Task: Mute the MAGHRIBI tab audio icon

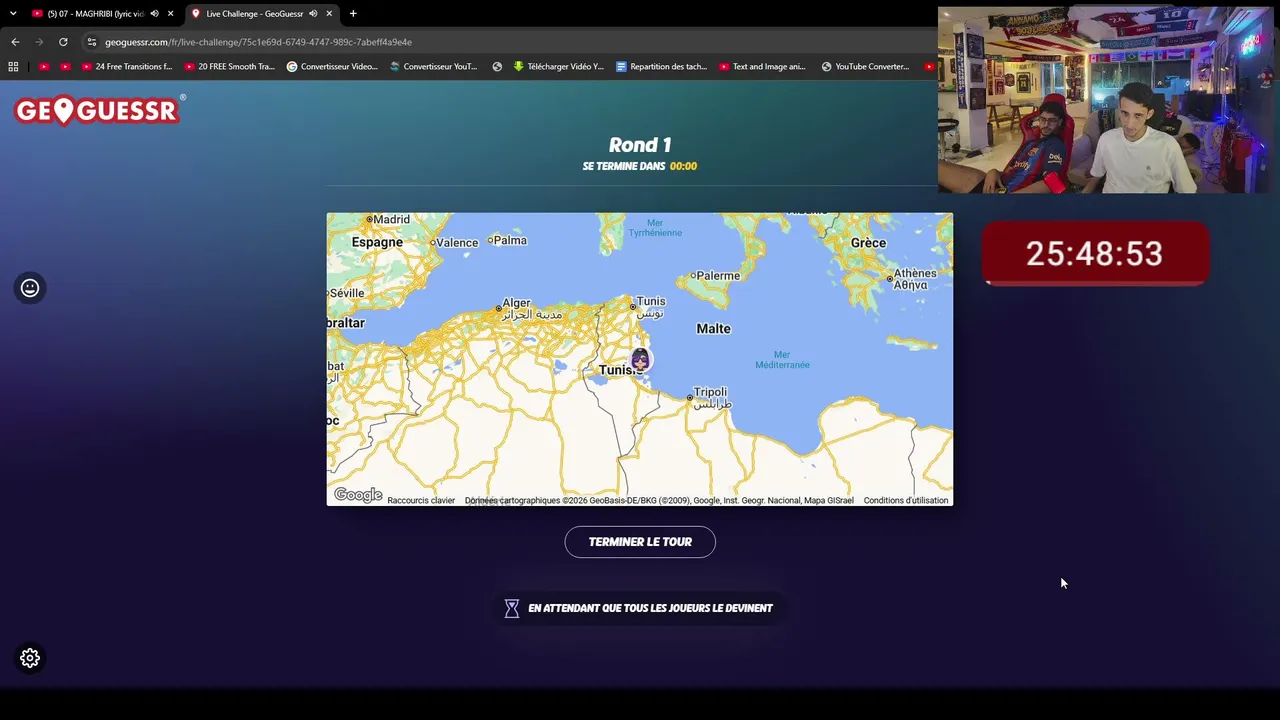Action: [154, 14]
